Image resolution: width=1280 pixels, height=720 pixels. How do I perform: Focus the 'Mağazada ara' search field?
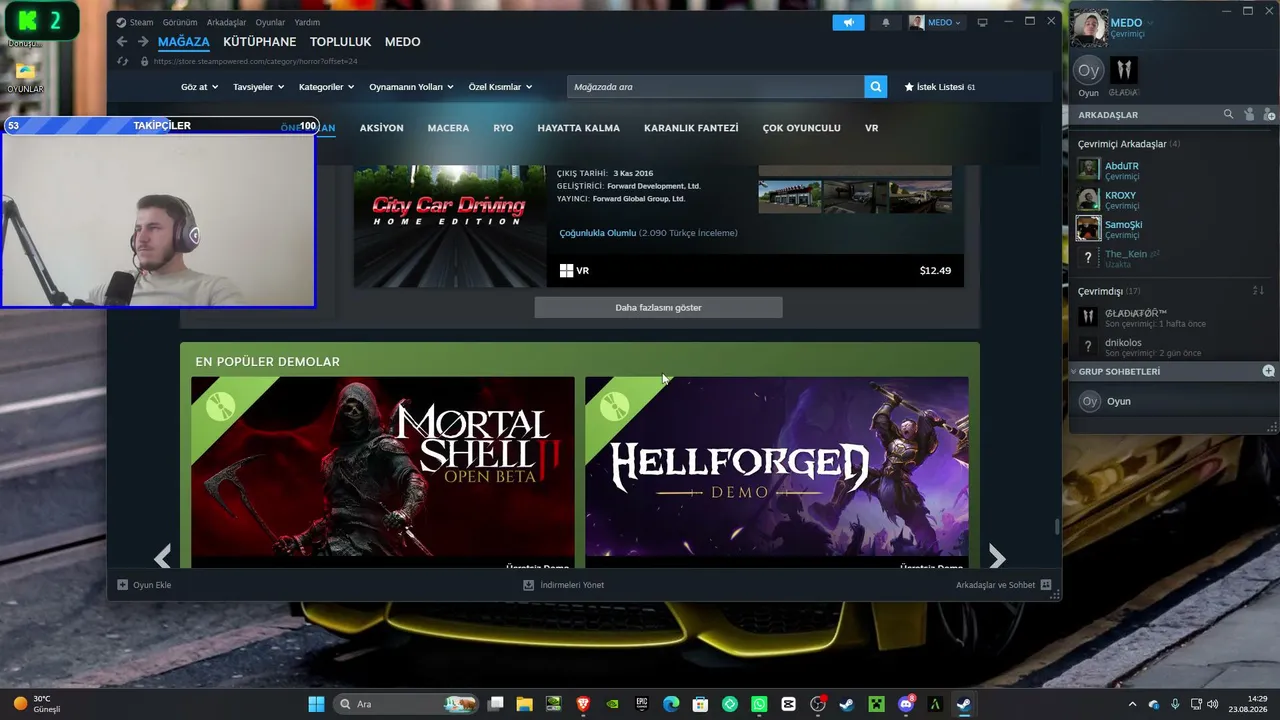pyautogui.click(x=715, y=87)
